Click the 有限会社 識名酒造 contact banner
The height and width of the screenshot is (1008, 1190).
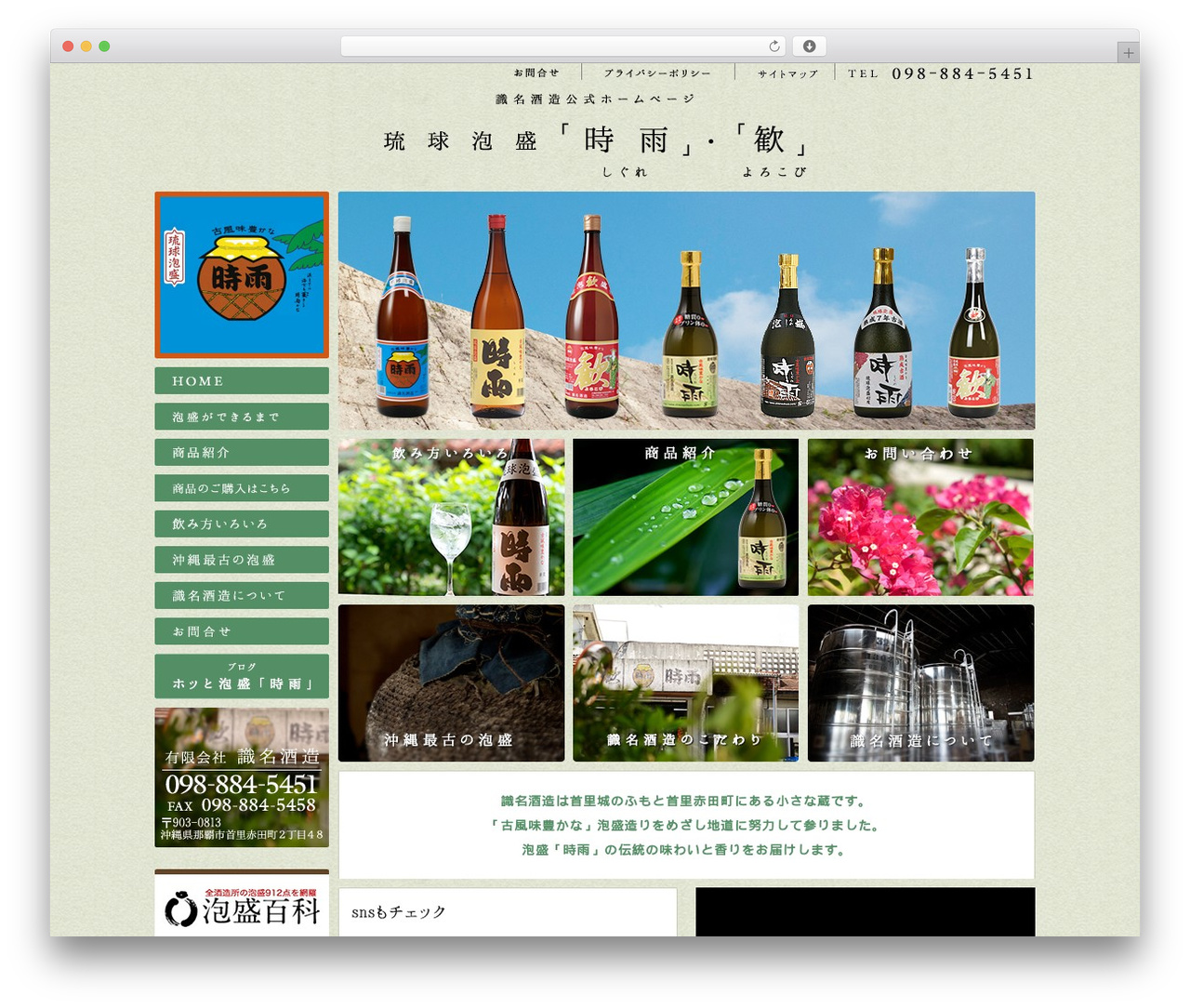(x=242, y=777)
